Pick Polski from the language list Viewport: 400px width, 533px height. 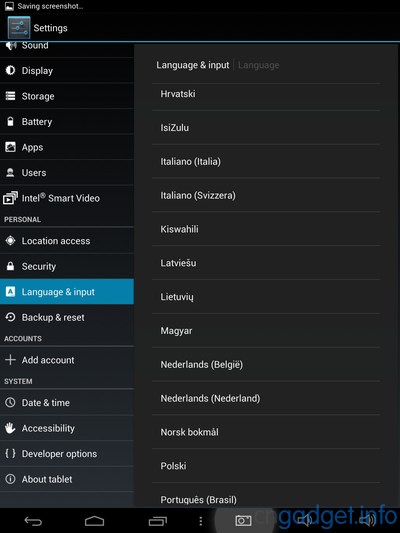[266, 466]
